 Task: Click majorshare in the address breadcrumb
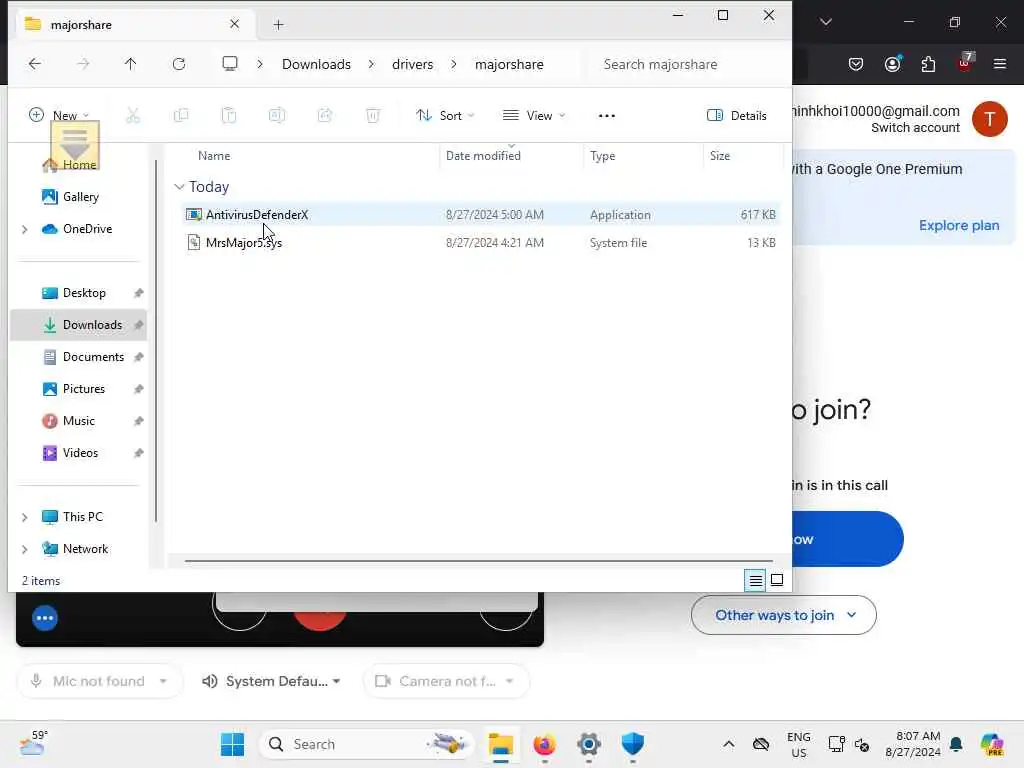(x=509, y=64)
